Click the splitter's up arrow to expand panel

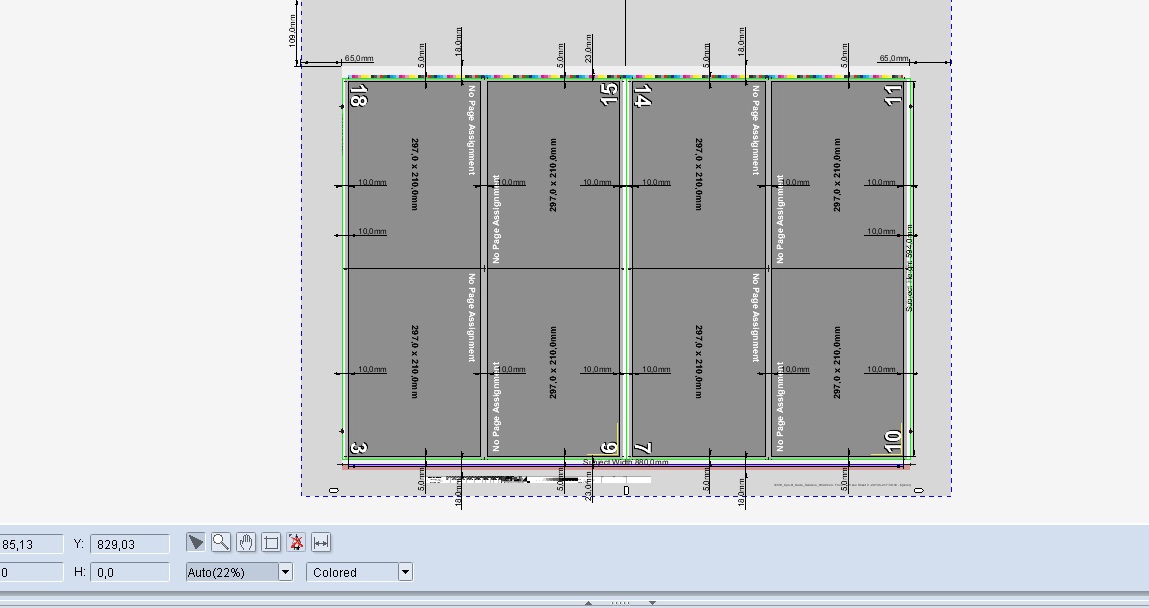point(588,603)
